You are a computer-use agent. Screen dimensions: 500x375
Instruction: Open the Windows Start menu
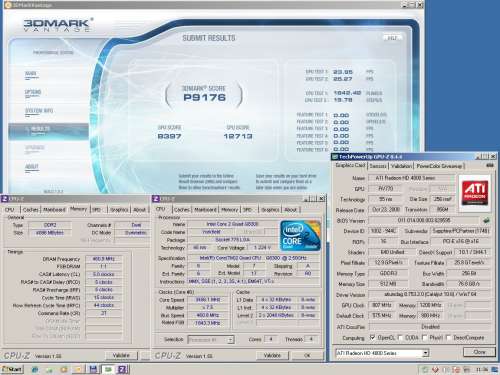(12, 369)
